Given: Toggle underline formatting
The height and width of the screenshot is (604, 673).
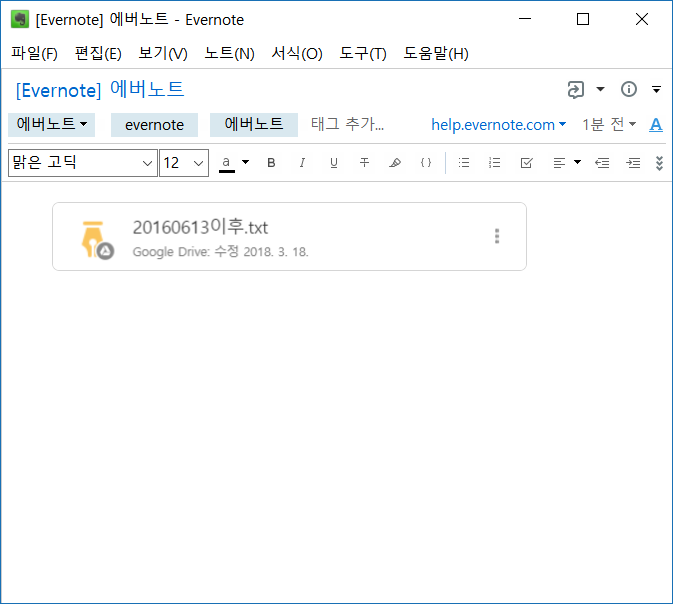Looking at the screenshot, I should (333, 163).
